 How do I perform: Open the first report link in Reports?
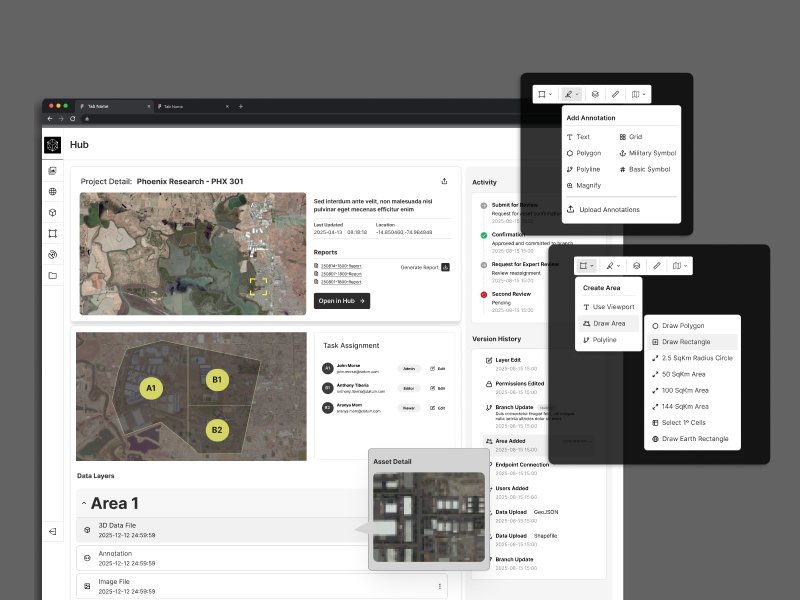tap(341, 266)
